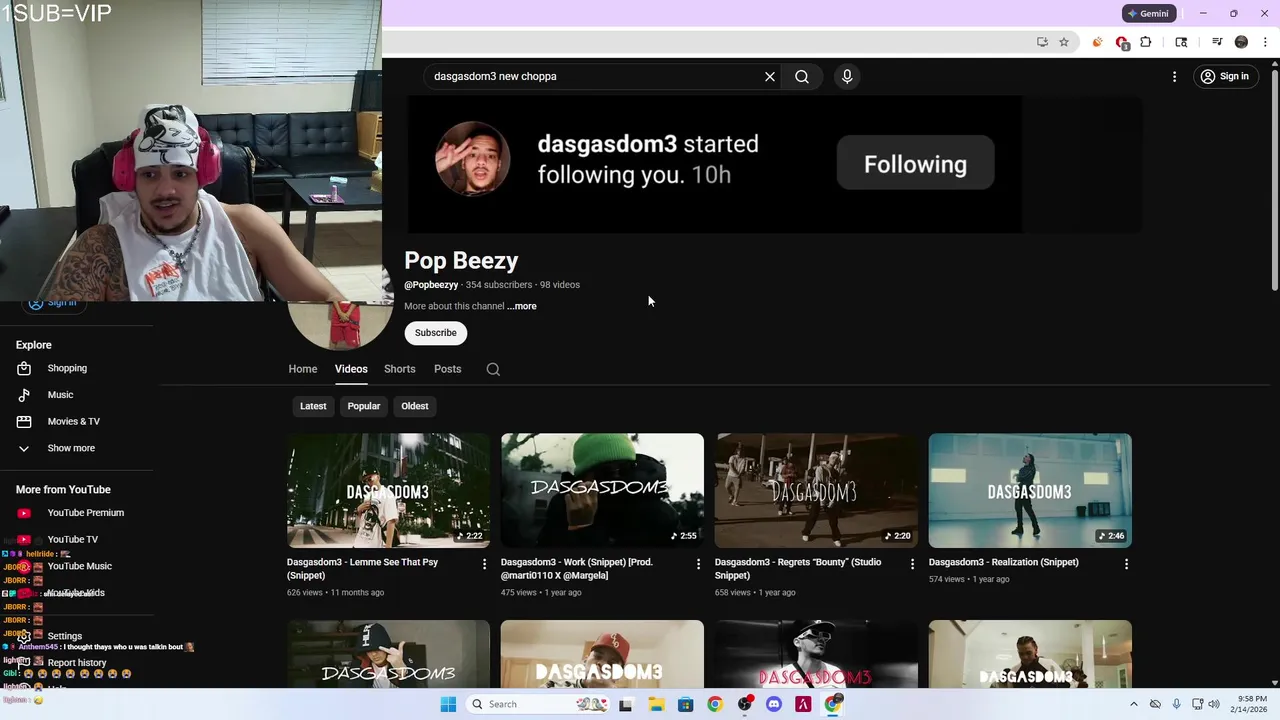Open Discord from the taskbar
The height and width of the screenshot is (720, 1280).
[x=773, y=704]
